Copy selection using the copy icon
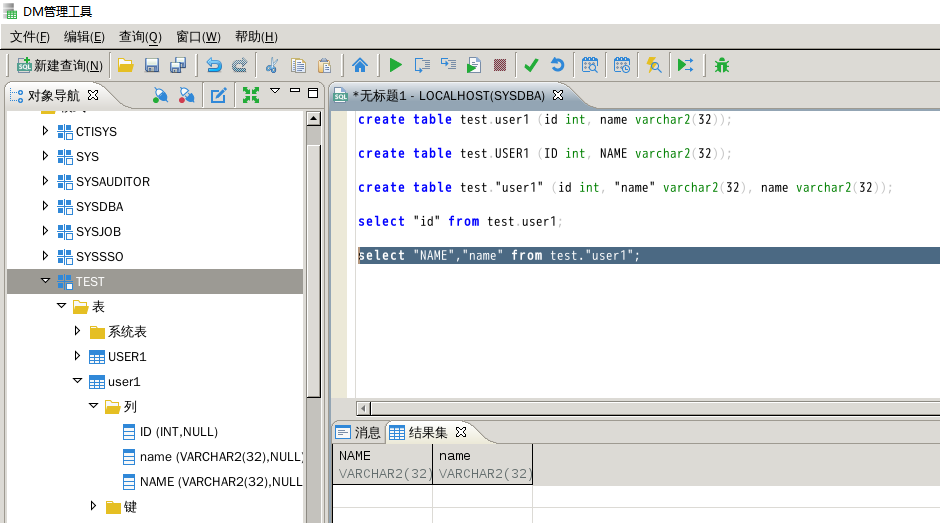Viewport: 940px width, 523px height. pos(298,65)
